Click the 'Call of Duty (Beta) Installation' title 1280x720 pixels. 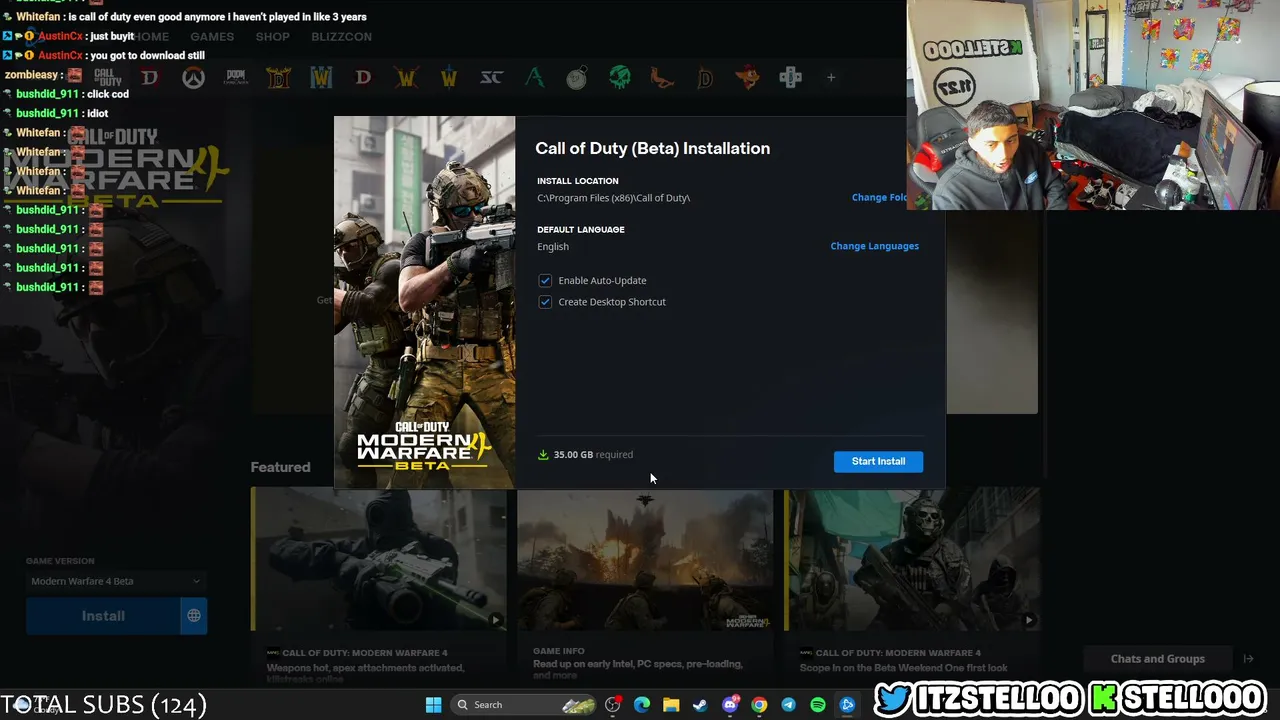pos(652,148)
